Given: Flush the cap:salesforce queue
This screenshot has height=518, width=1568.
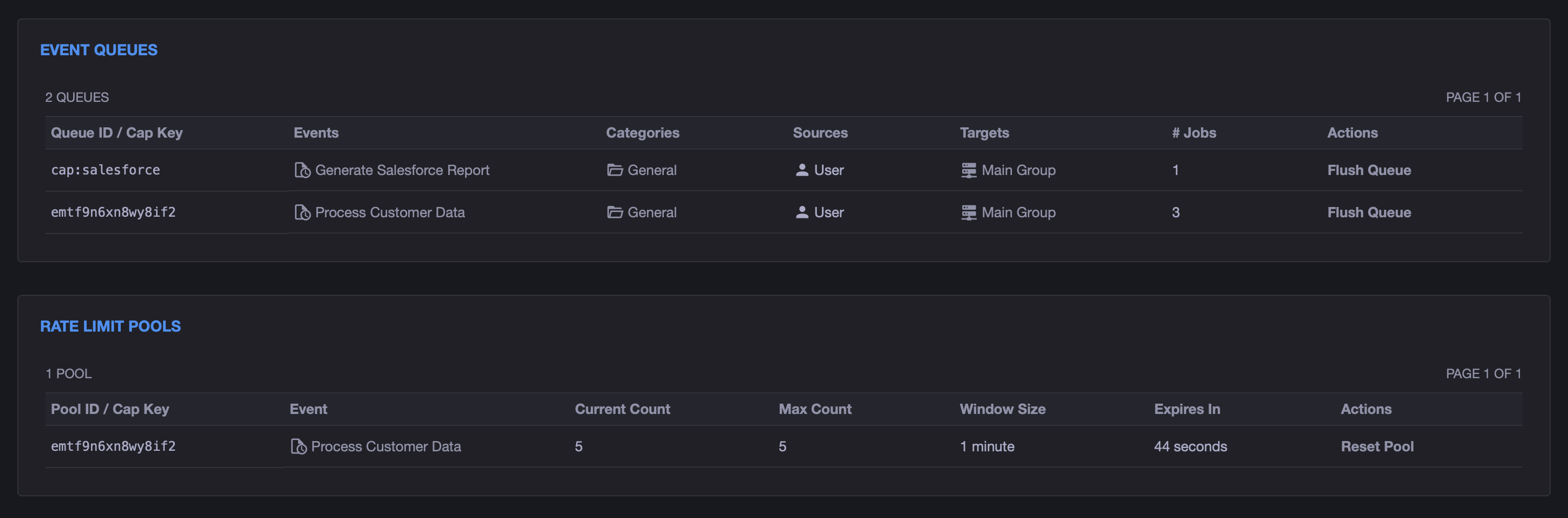Looking at the screenshot, I should click(1369, 170).
